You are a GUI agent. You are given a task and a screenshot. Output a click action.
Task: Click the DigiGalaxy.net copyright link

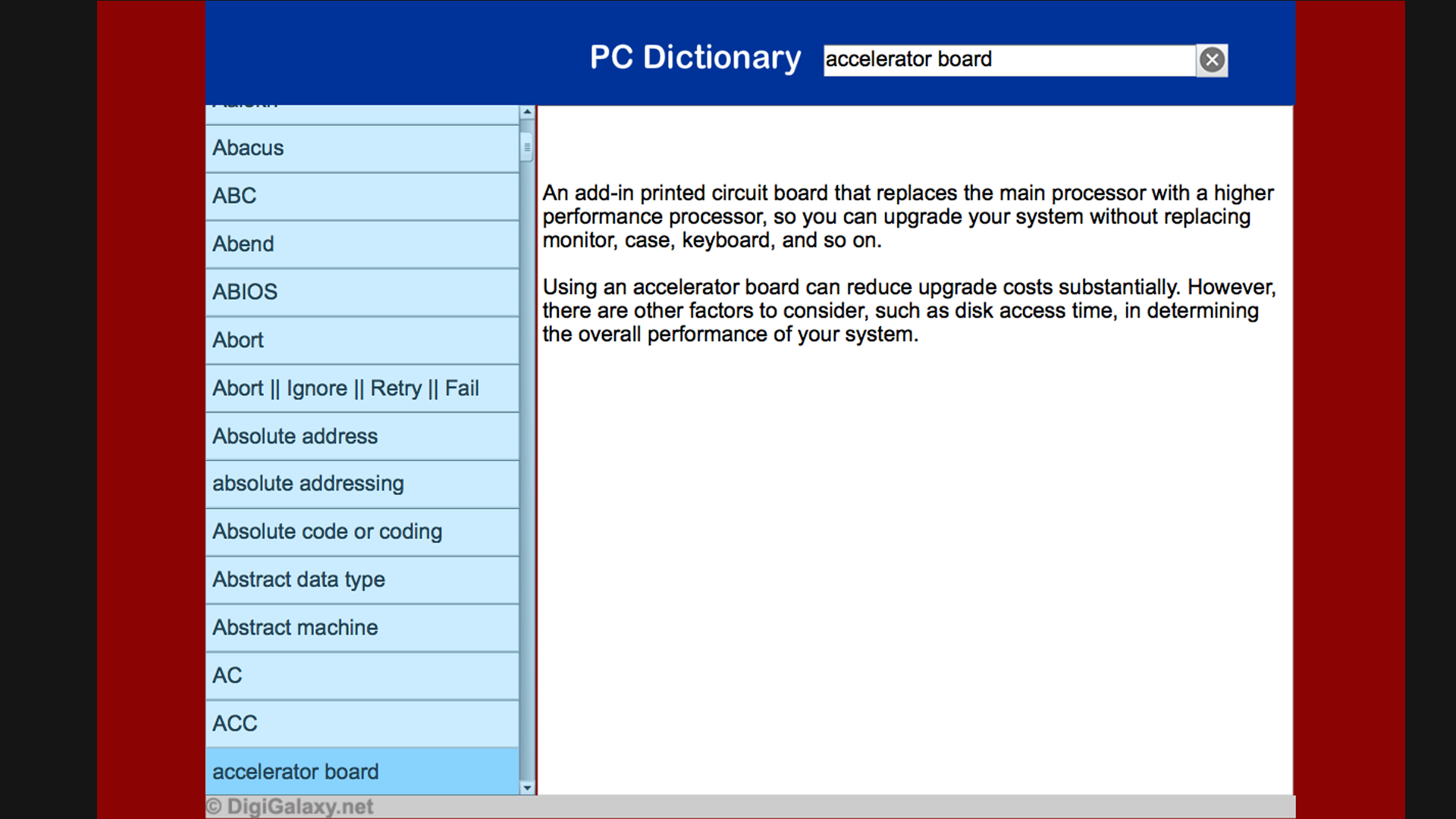pyautogui.click(x=290, y=807)
